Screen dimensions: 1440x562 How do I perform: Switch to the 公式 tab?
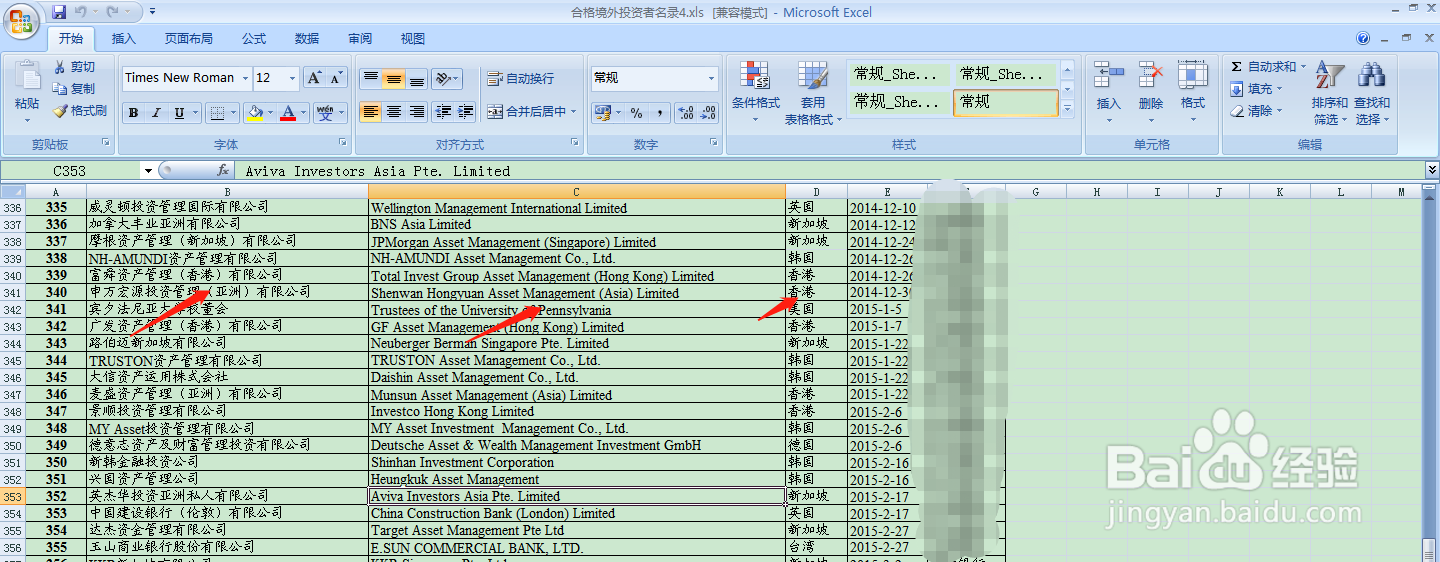[254, 39]
